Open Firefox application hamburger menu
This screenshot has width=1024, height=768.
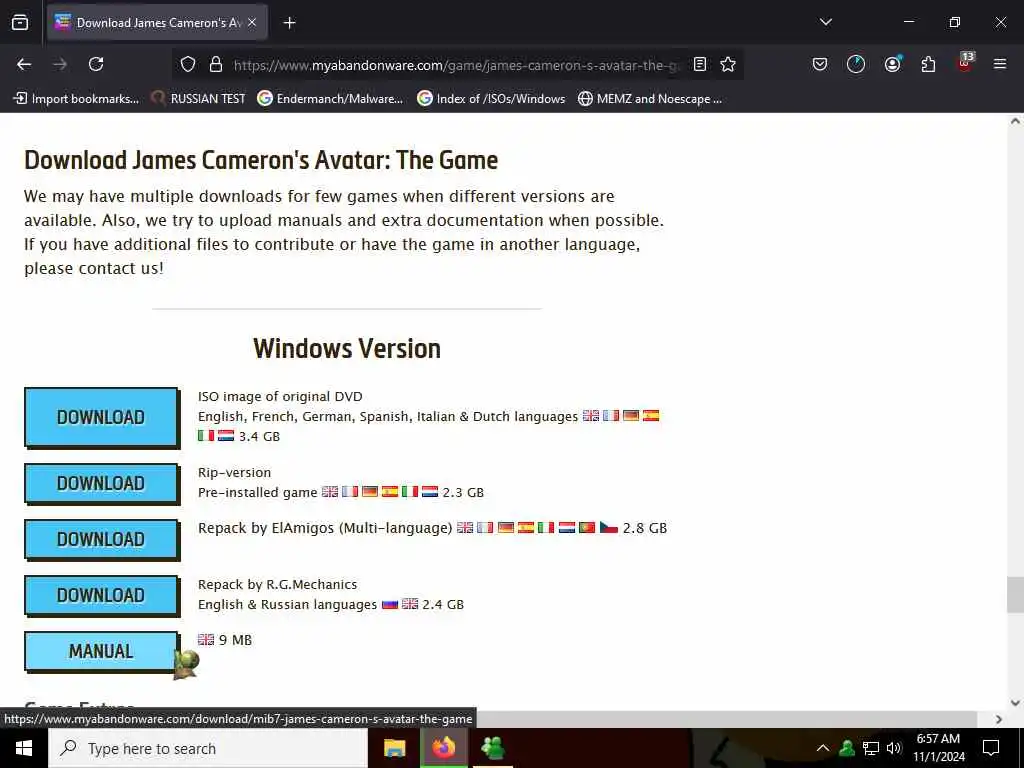(1000, 64)
